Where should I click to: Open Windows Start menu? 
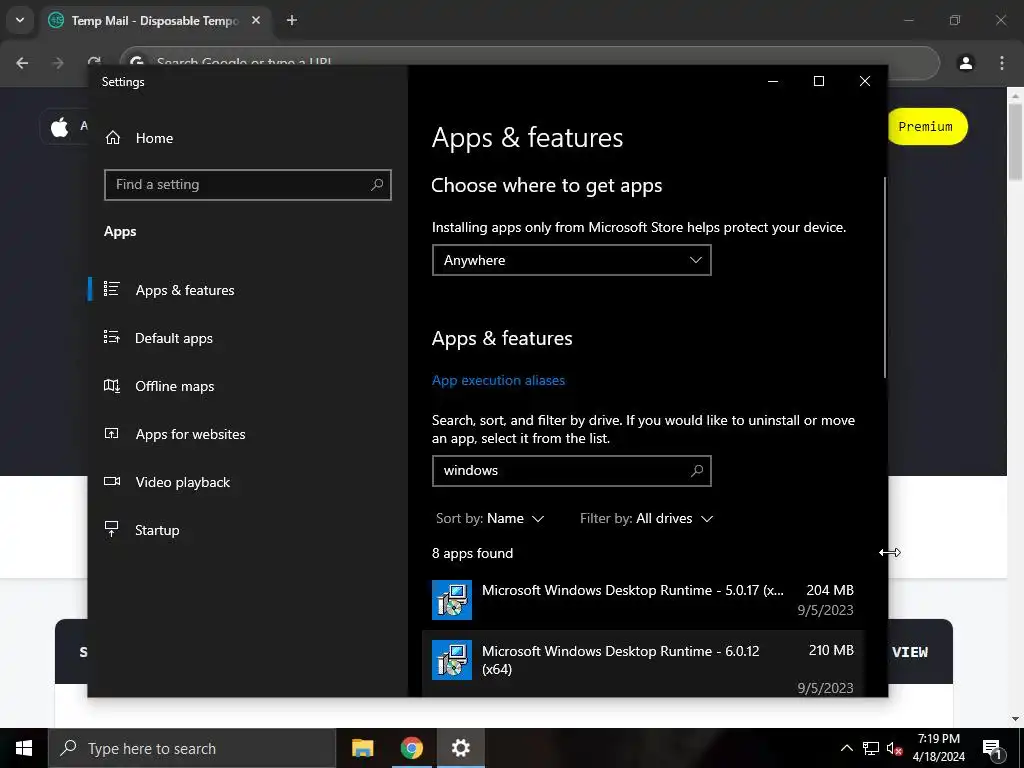[x=24, y=748]
